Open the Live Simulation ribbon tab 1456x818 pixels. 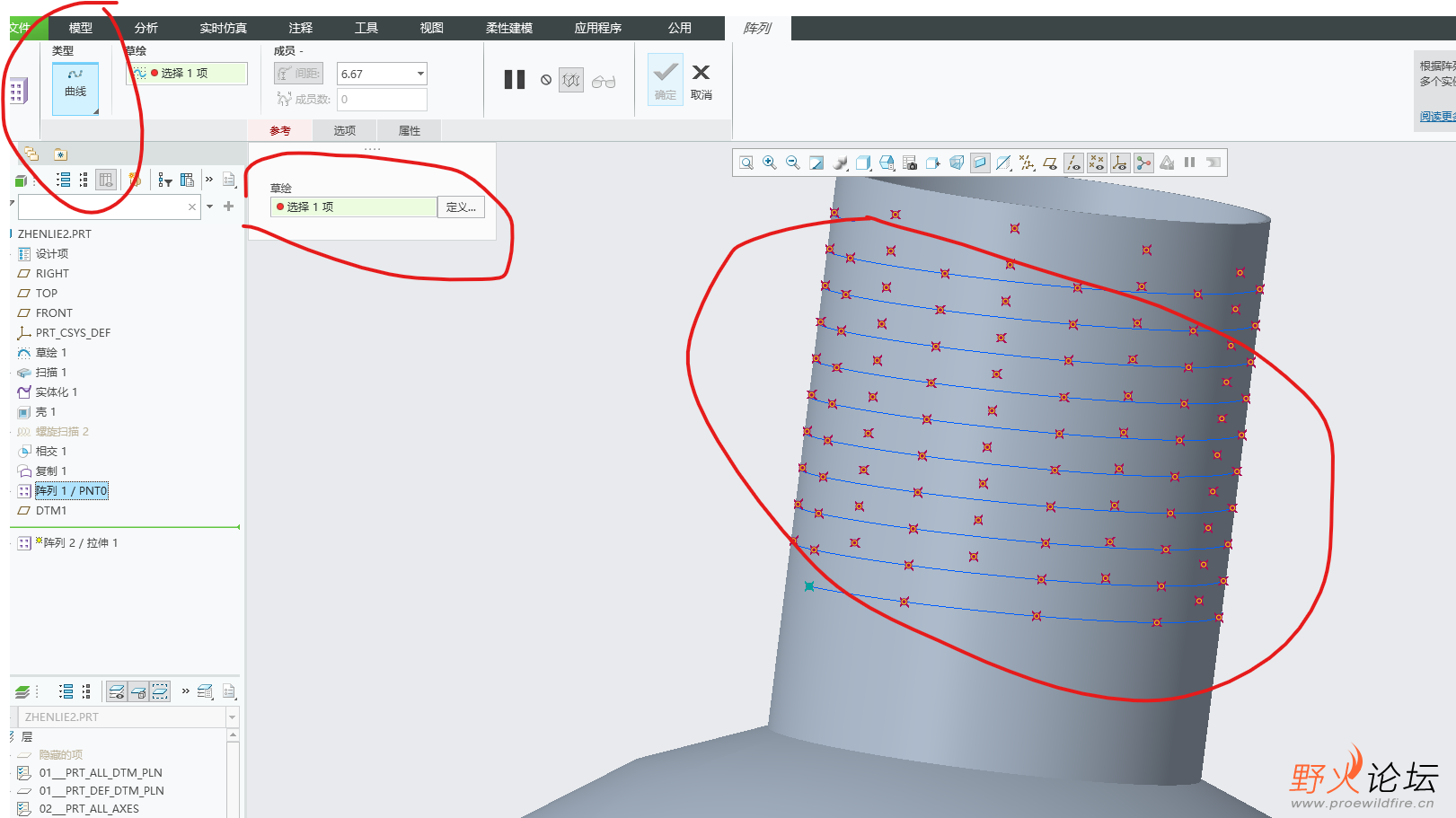pos(224,28)
